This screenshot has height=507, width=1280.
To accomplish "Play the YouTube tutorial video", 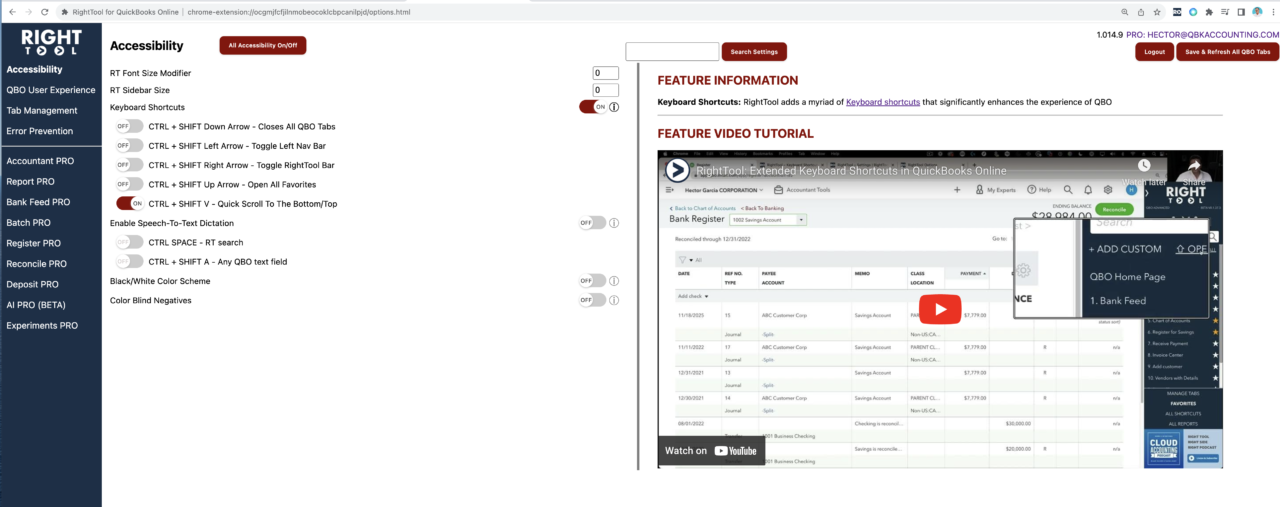I will tap(940, 308).
